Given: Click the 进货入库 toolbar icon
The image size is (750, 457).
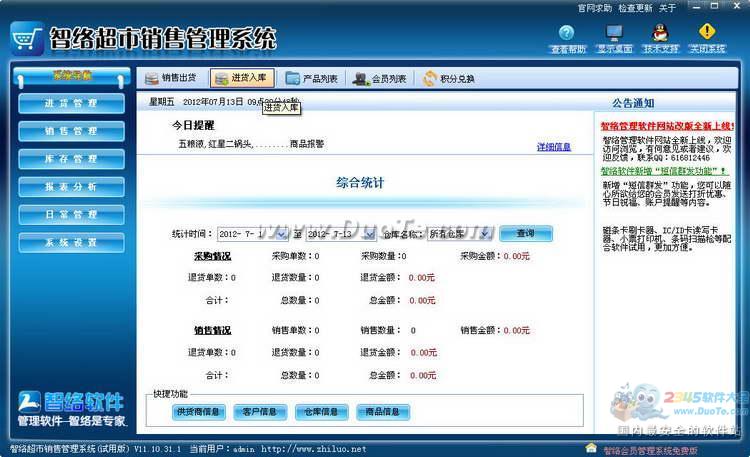Looking at the screenshot, I should [x=221, y=78].
